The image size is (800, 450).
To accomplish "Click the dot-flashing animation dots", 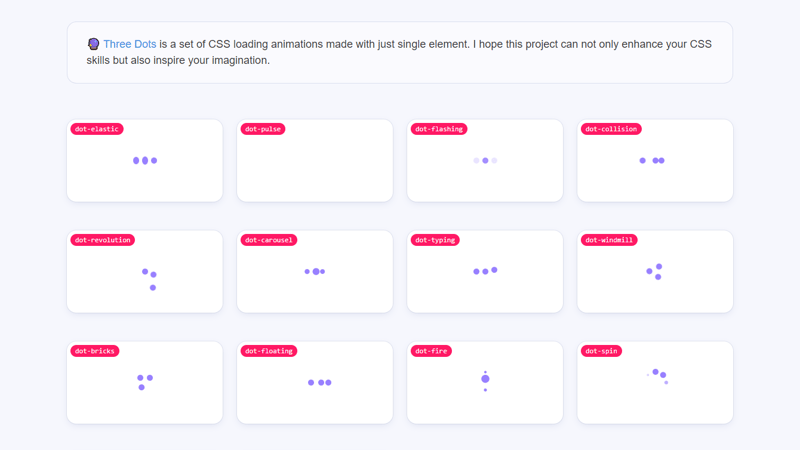I will (x=485, y=160).
